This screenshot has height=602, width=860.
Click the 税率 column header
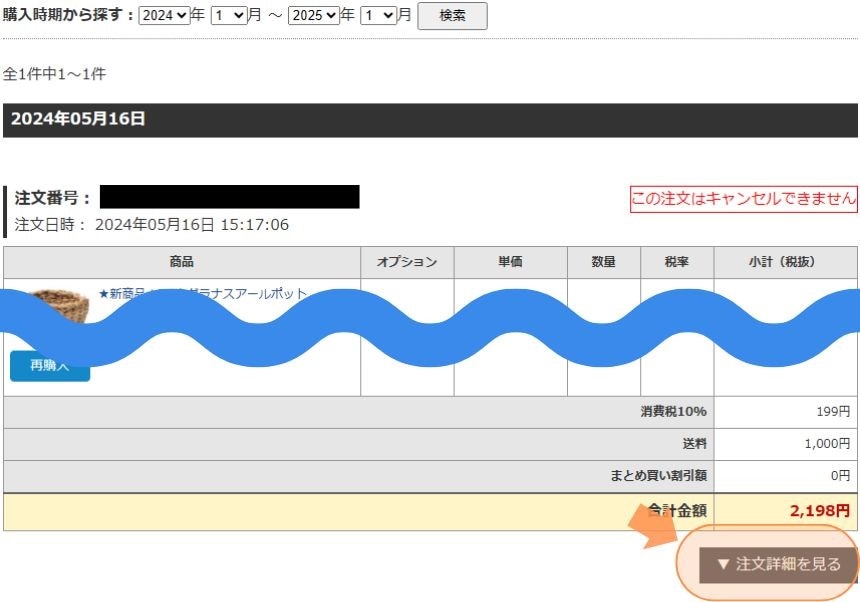(676, 262)
